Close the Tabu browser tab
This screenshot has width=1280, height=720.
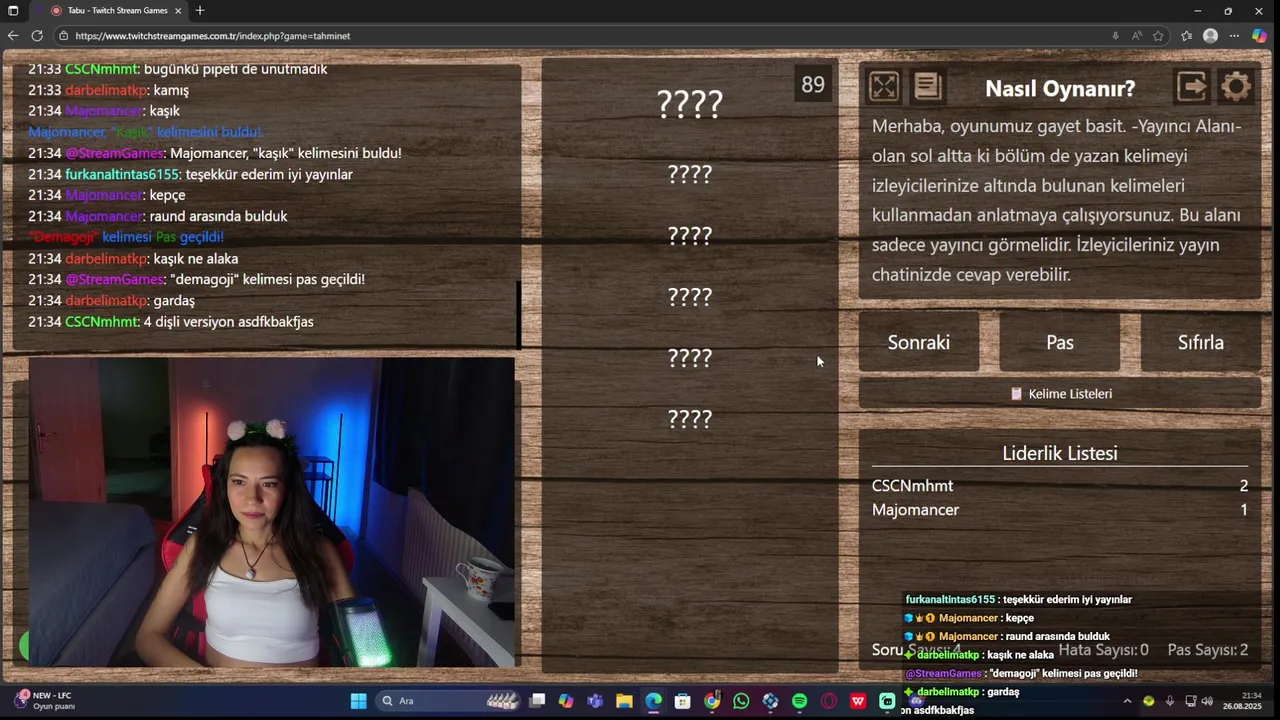coord(178,11)
